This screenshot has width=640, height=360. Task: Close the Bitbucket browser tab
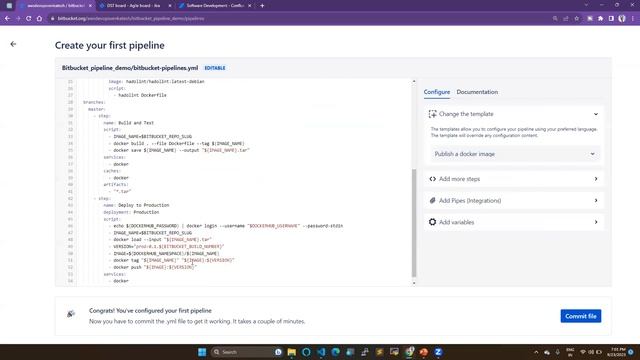point(90,6)
